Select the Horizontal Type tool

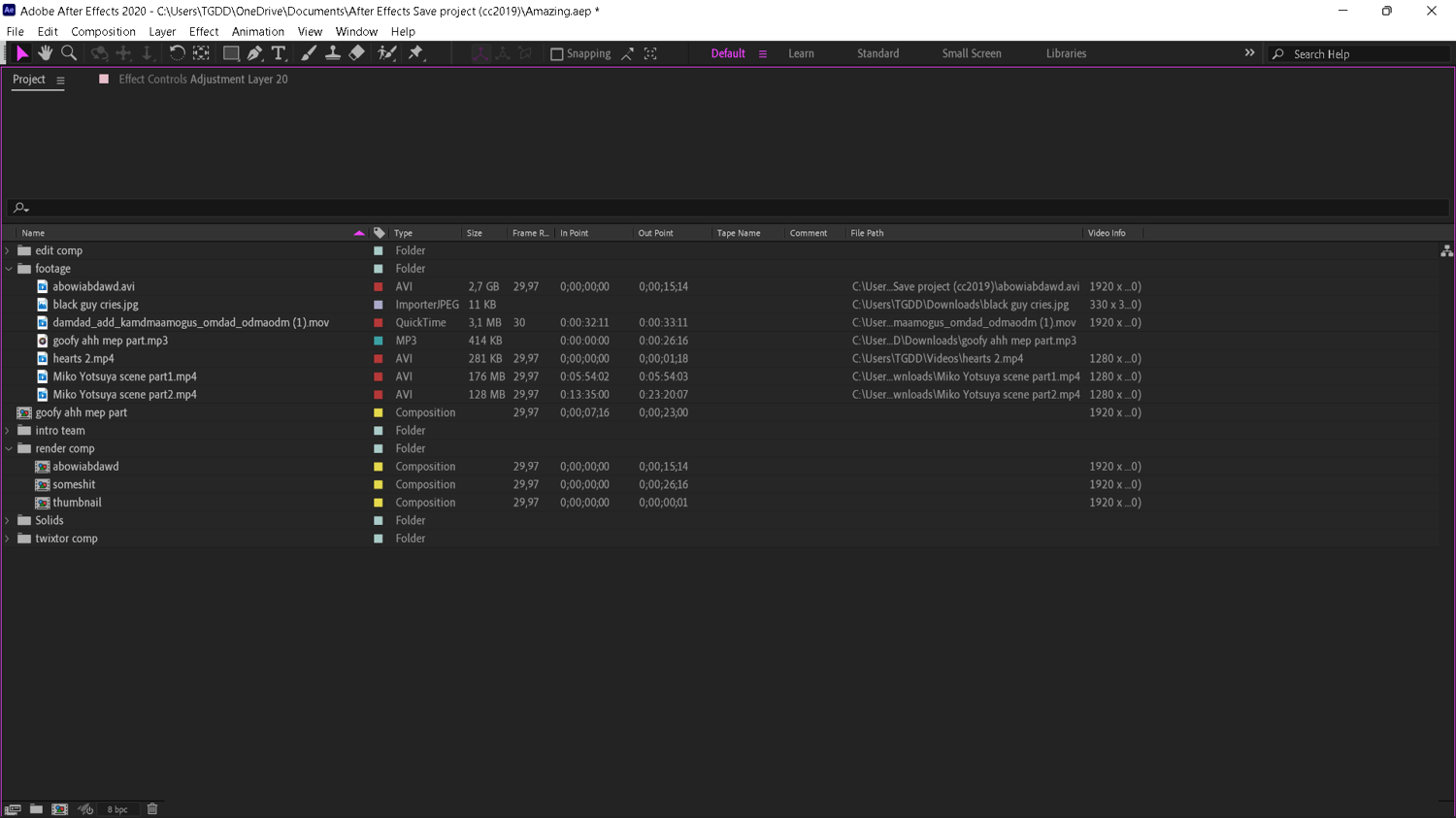click(279, 53)
